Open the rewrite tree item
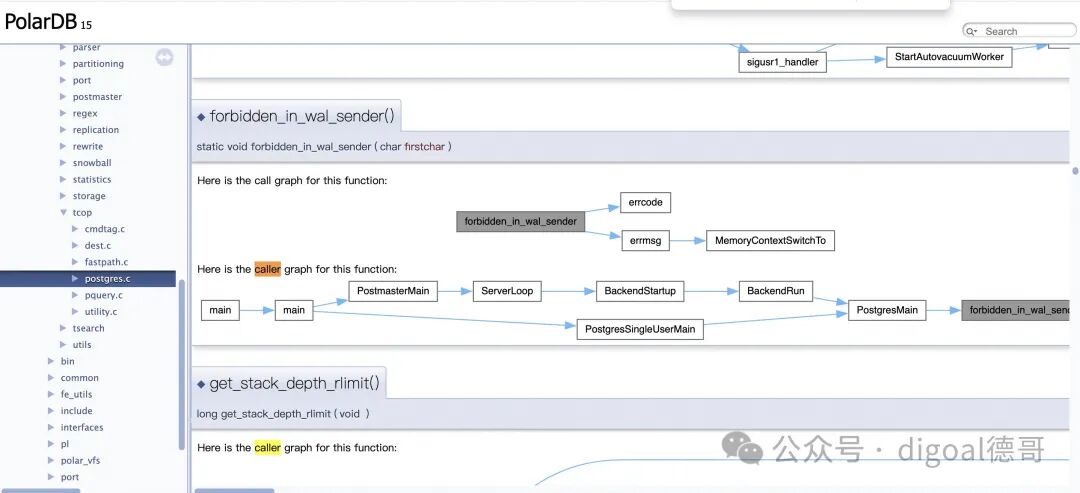 coord(87,146)
